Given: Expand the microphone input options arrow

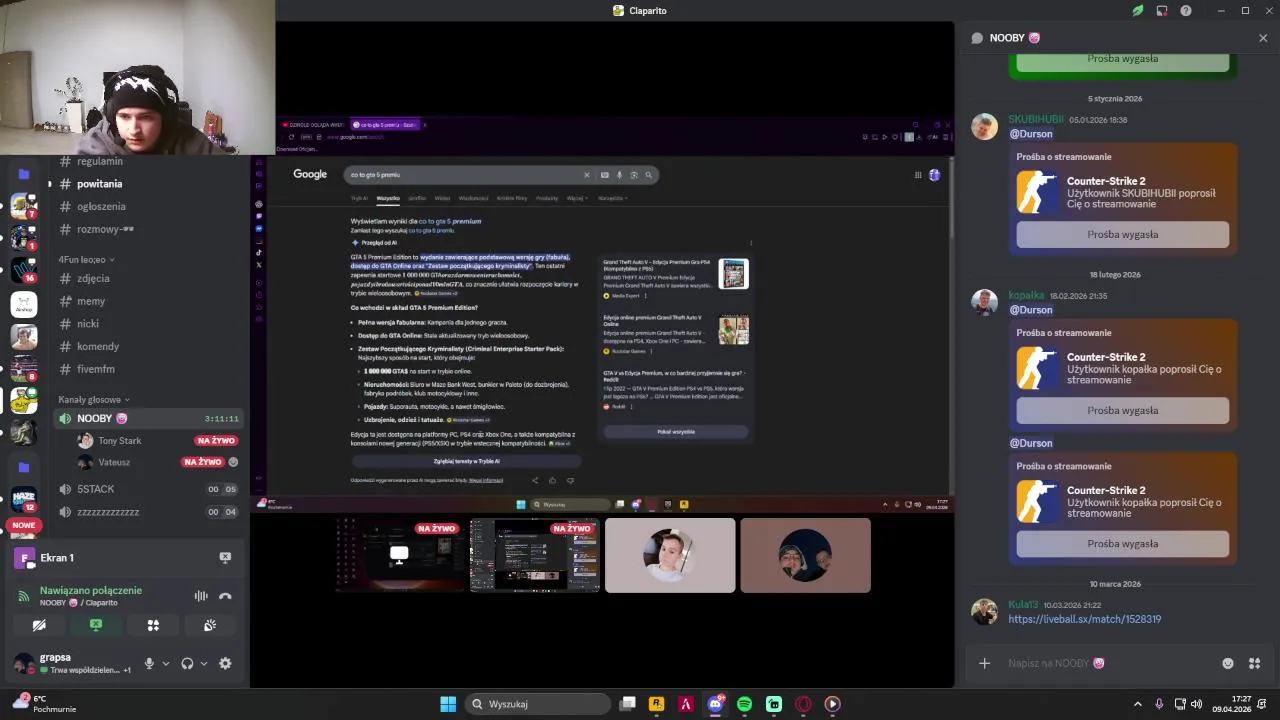Looking at the screenshot, I should pos(166,663).
